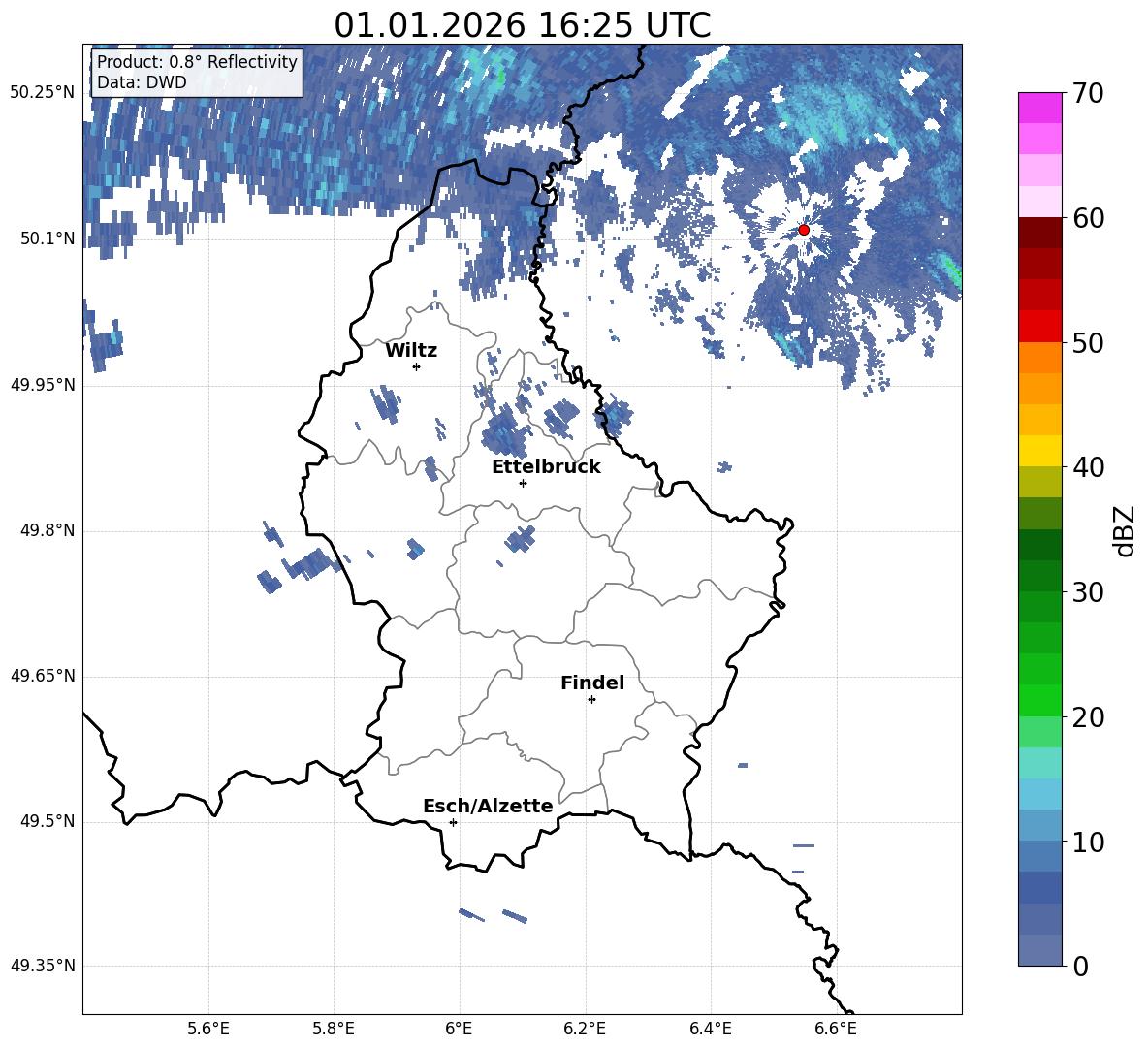Click the 50.1°N latitude label
Screen dimensions: 1148x1048
tap(47, 238)
